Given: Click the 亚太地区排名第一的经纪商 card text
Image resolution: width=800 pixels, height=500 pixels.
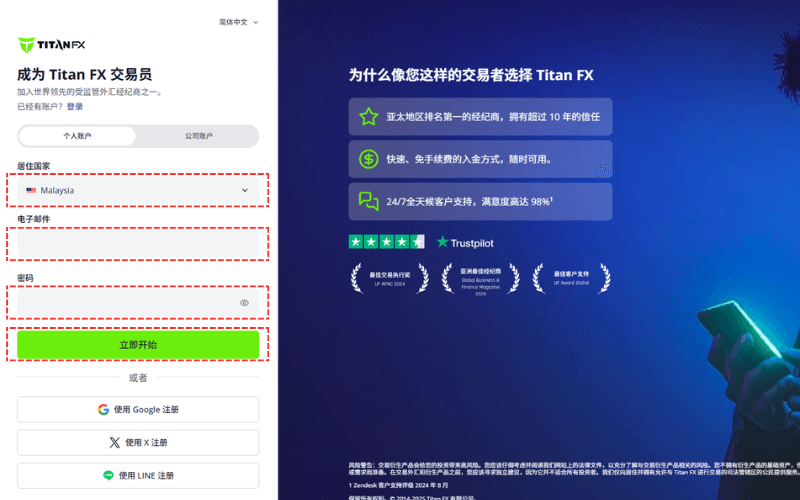Looking at the screenshot, I should (493, 117).
